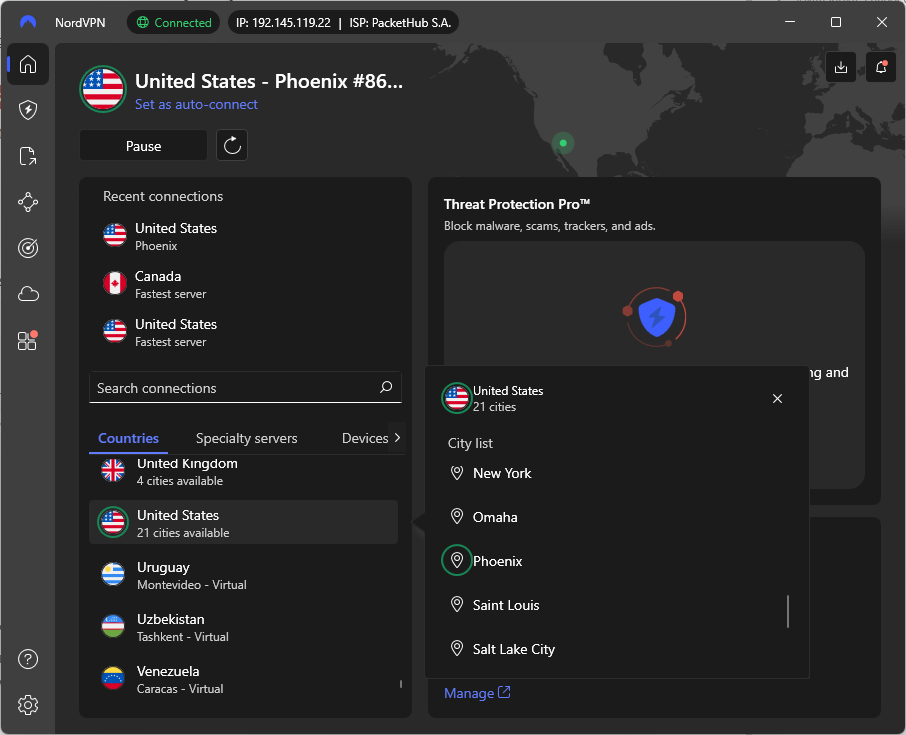The width and height of the screenshot is (906, 735).
Task: Click Set as auto-connect link
Action: point(196,105)
